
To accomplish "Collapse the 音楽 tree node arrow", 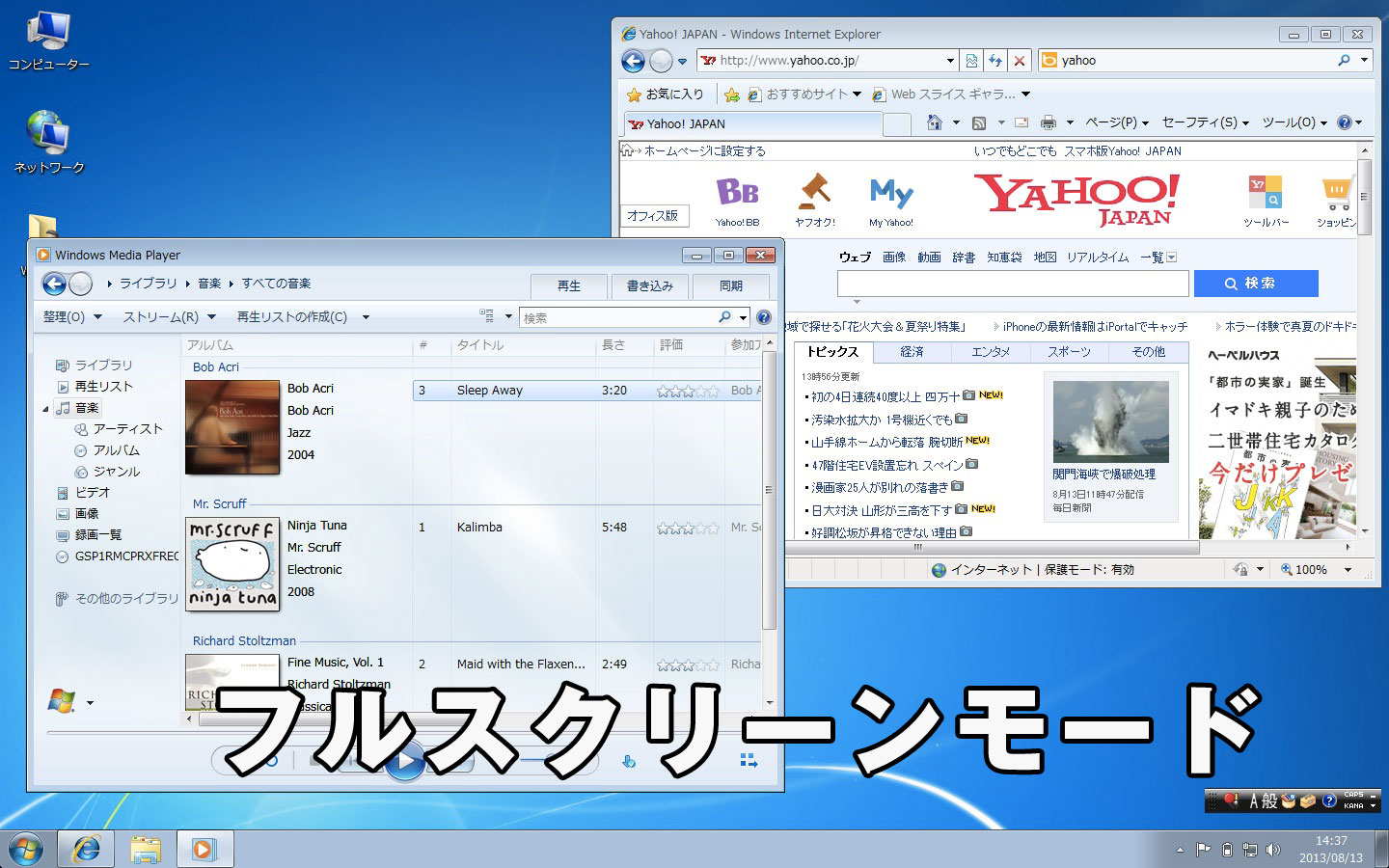I will [x=45, y=409].
